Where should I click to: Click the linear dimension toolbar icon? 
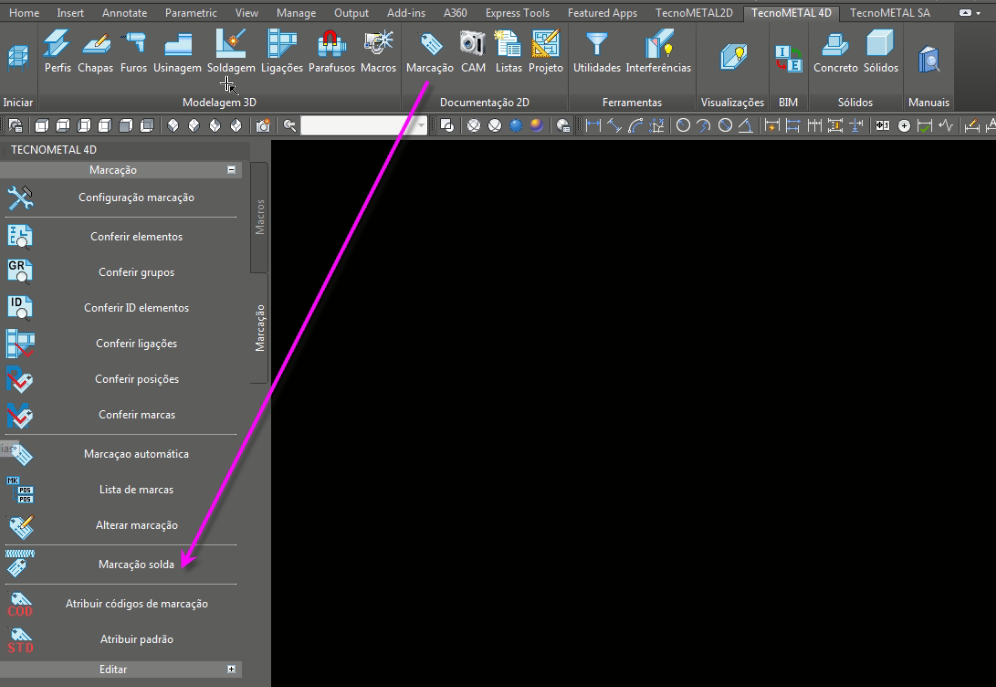[593, 126]
